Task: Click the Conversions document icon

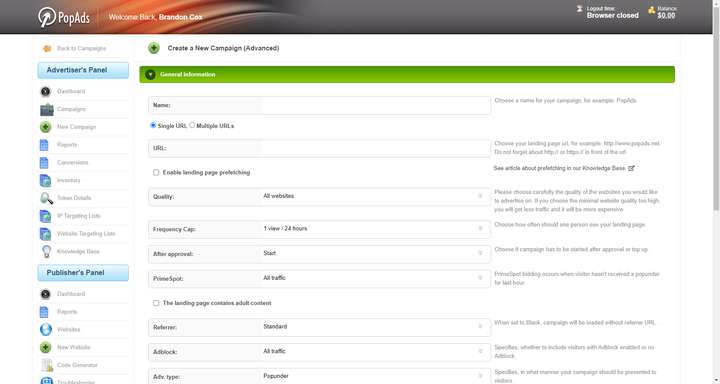Action: (44, 163)
